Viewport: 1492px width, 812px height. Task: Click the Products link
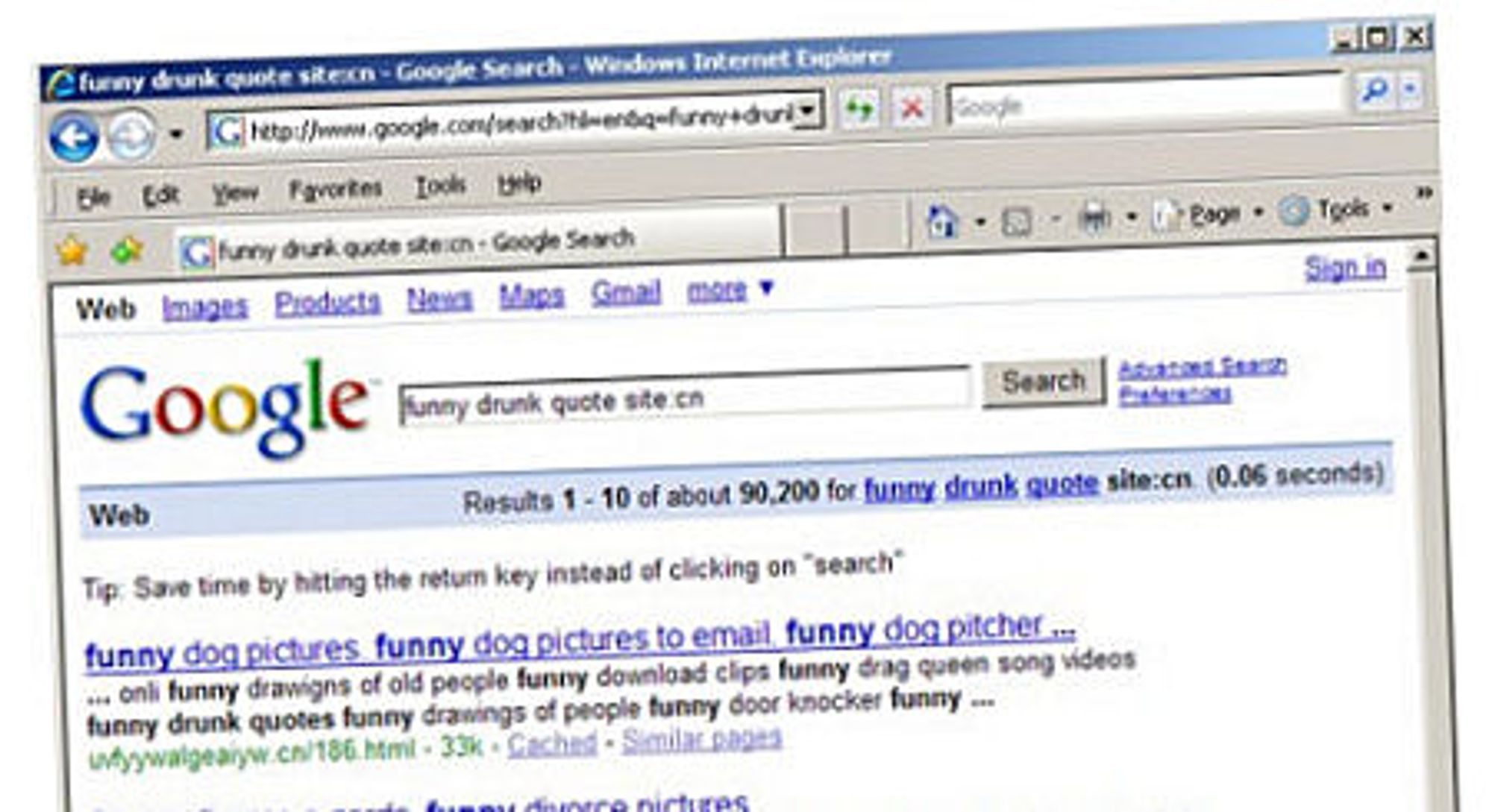click(x=327, y=303)
